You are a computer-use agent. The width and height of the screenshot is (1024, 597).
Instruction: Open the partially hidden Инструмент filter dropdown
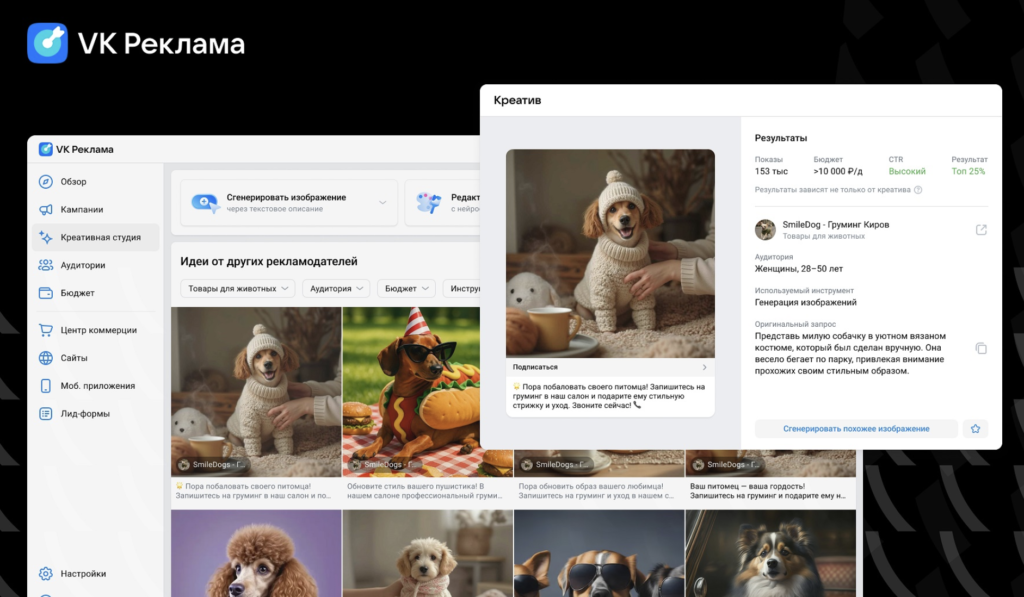coord(462,288)
